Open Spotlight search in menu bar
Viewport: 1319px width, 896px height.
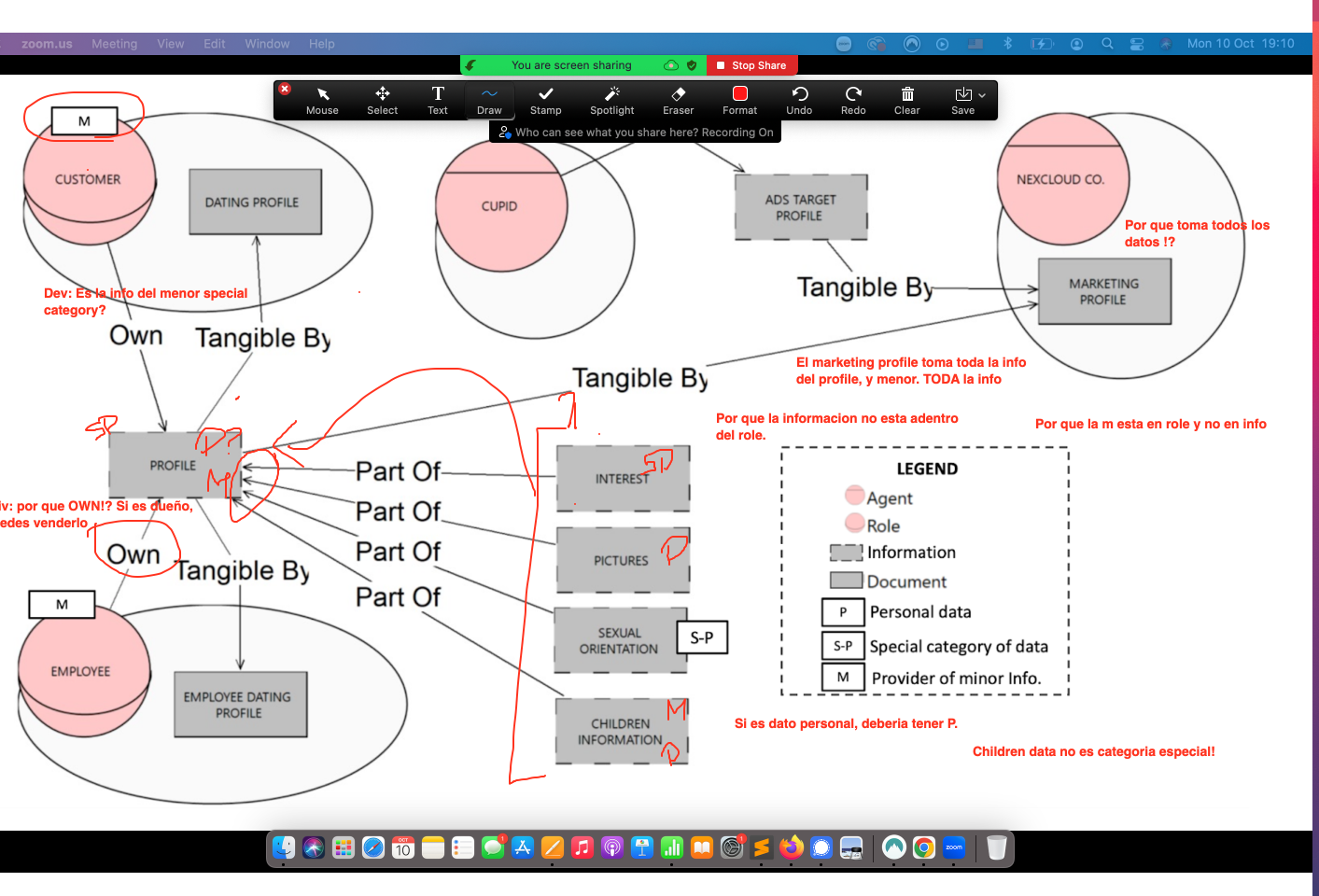click(x=1107, y=44)
